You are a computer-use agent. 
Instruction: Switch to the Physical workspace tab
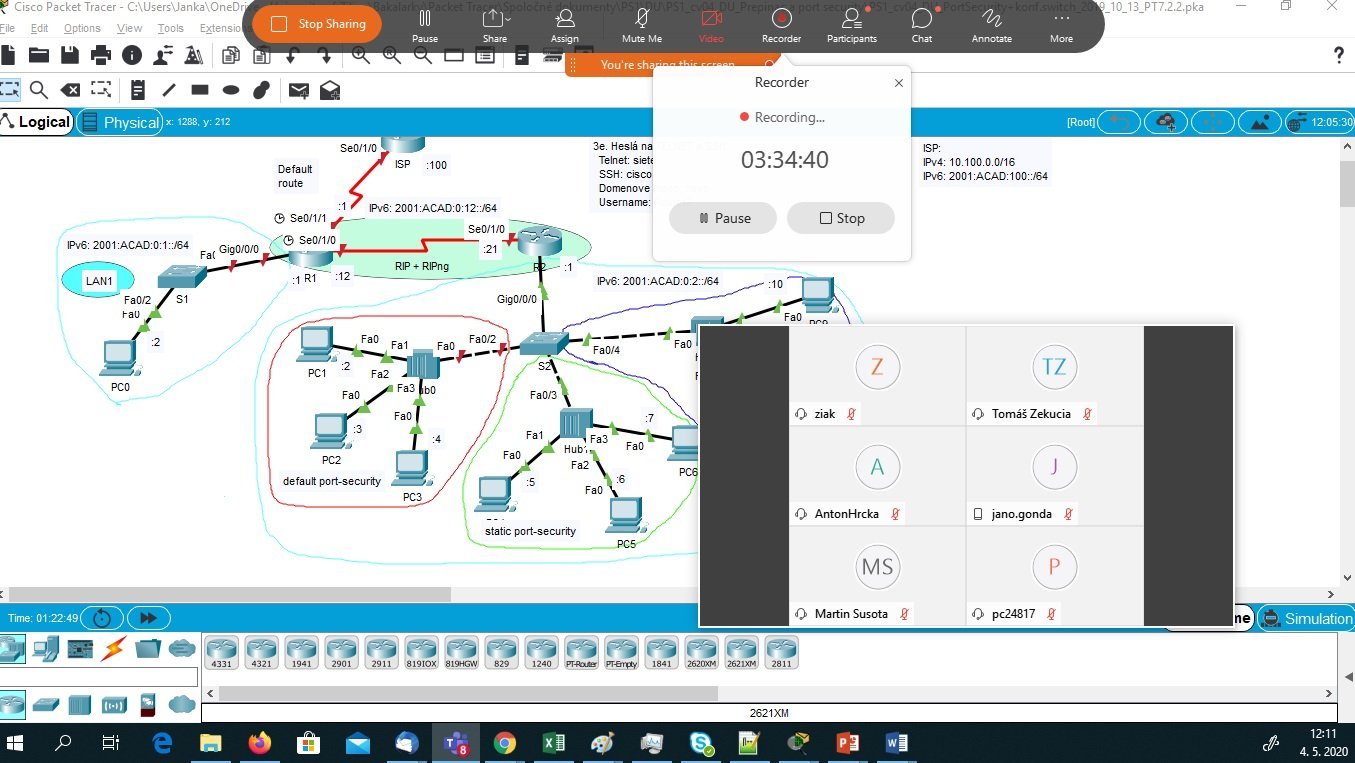point(120,122)
